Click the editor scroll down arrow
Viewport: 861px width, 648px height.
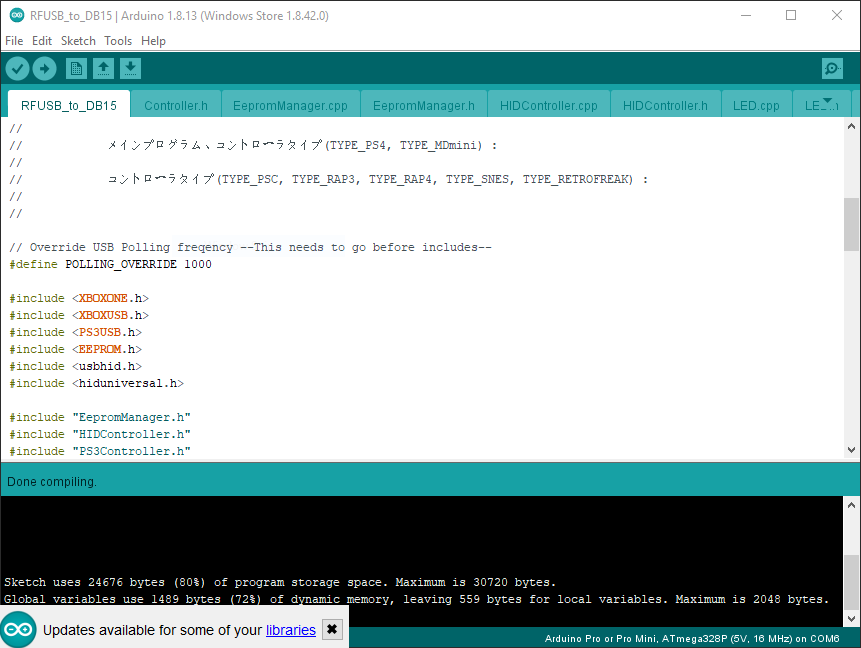tap(851, 450)
